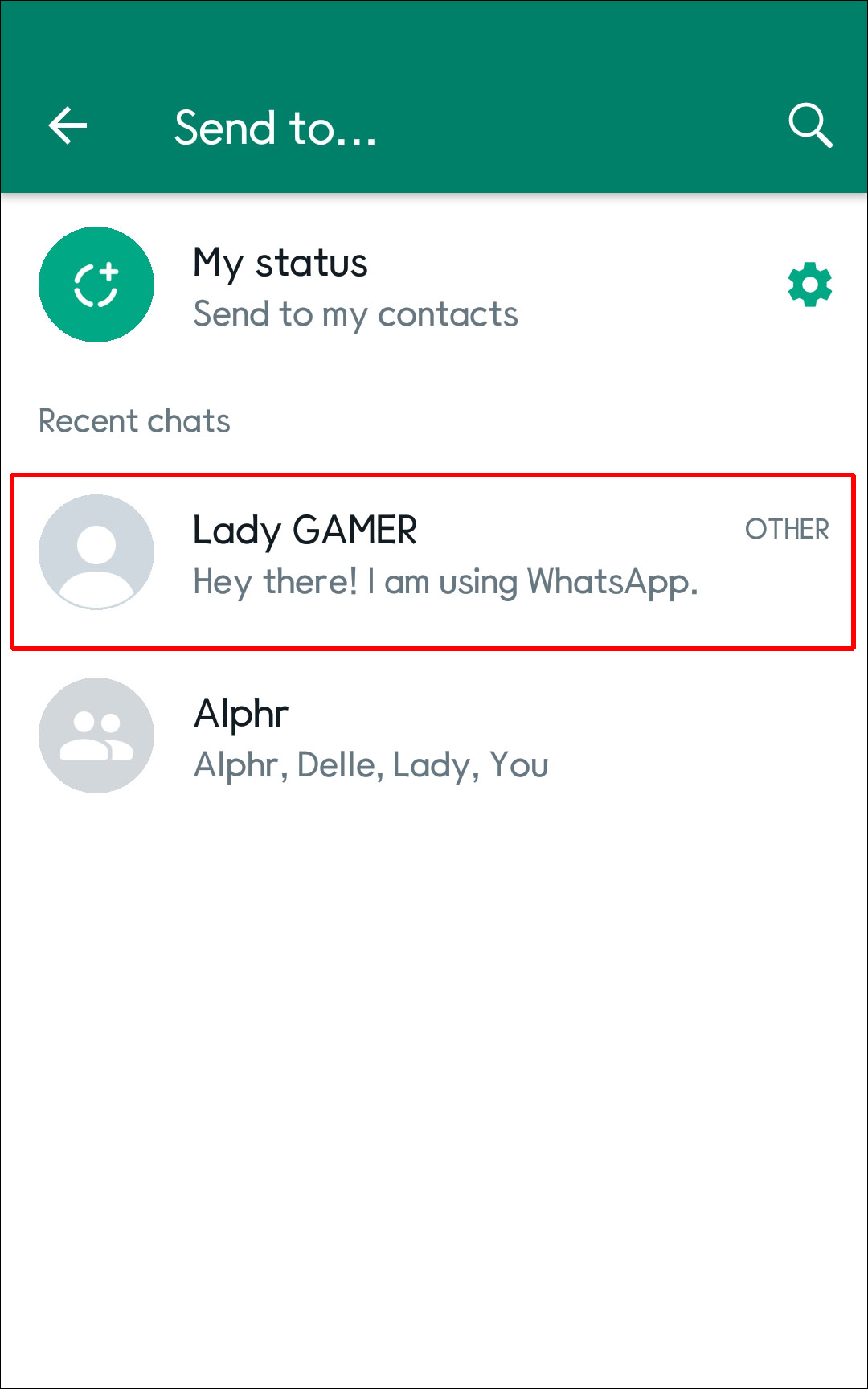Image resolution: width=868 pixels, height=1389 pixels.
Task: Open search with the magnifier icon
Action: (809, 125)
